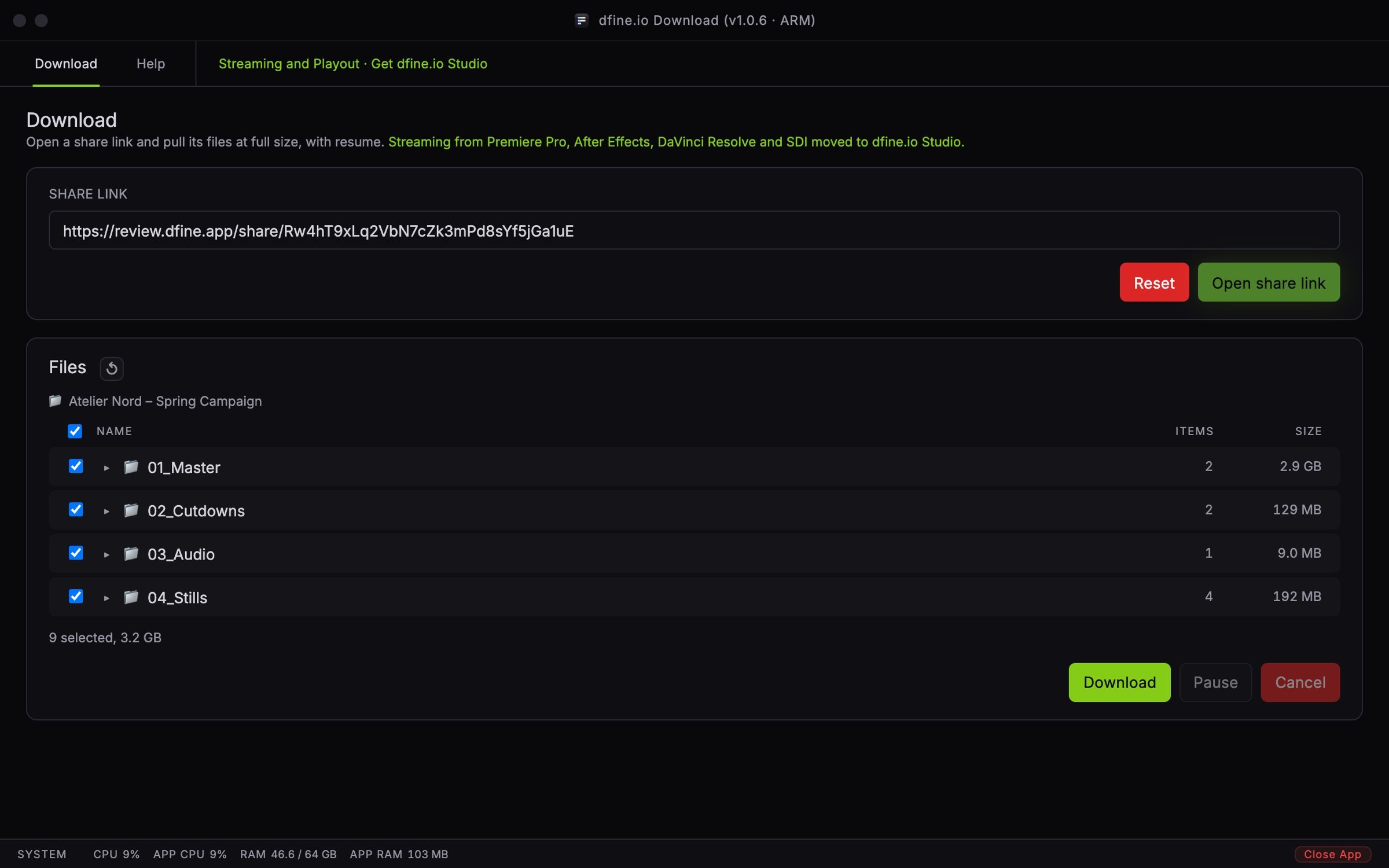Click the Atelier Nord project folder icon
Viewport: 1389px width, 868px height.
(x=56, y=400)
